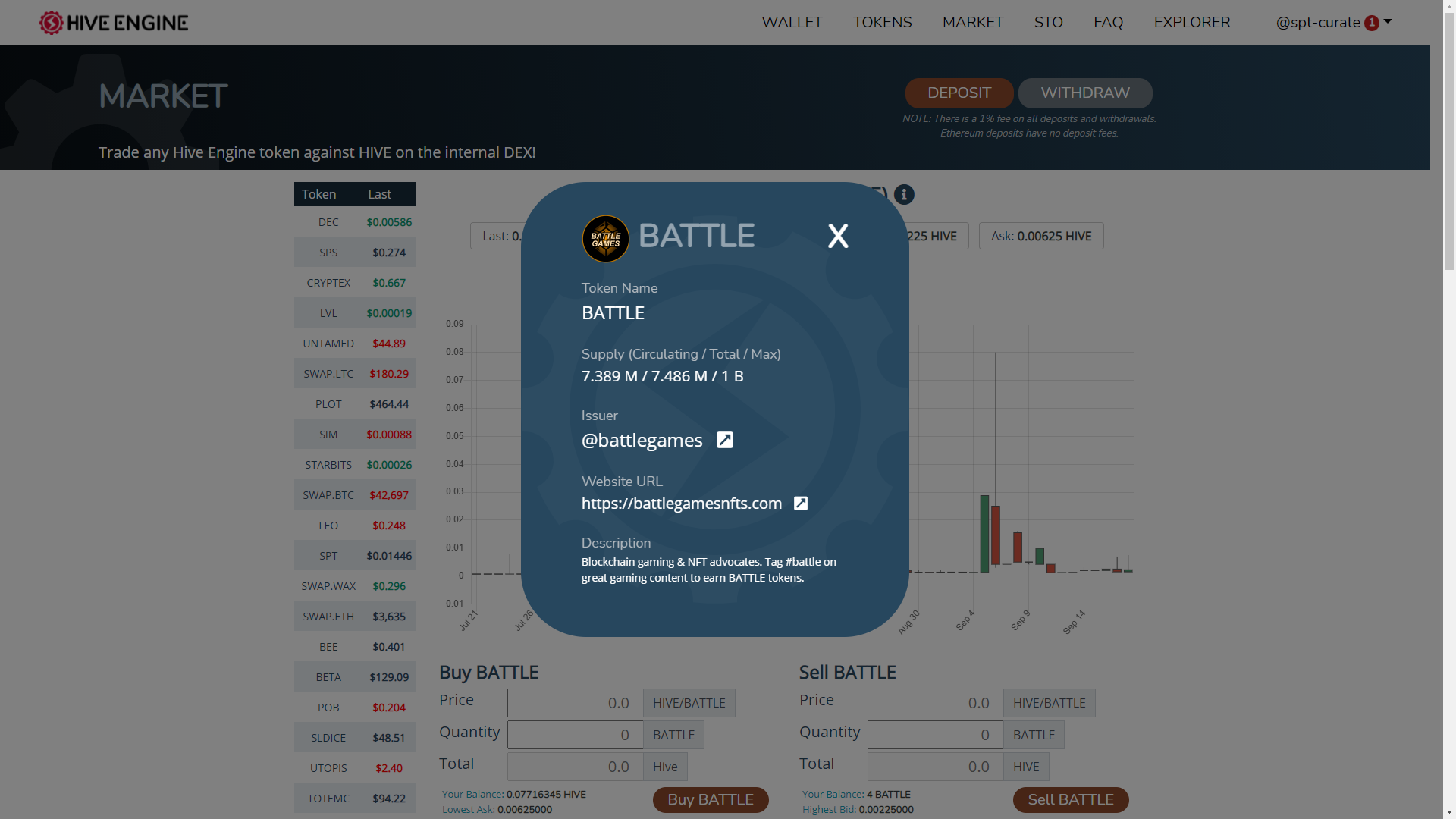1456x819 pixels.
Task: Click the Token column header
Action: [x=318, y=194]
